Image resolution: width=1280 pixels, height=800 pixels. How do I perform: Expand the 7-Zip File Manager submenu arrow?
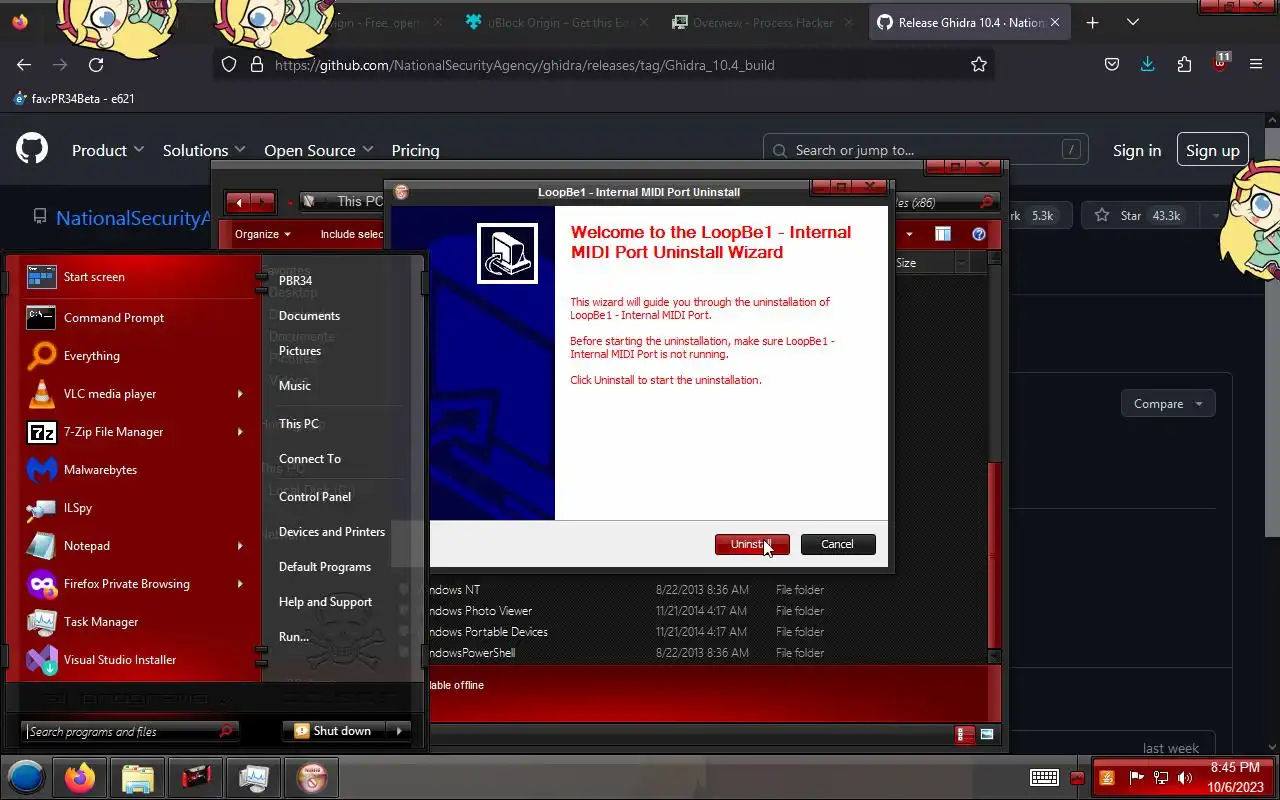click(240, 432)
